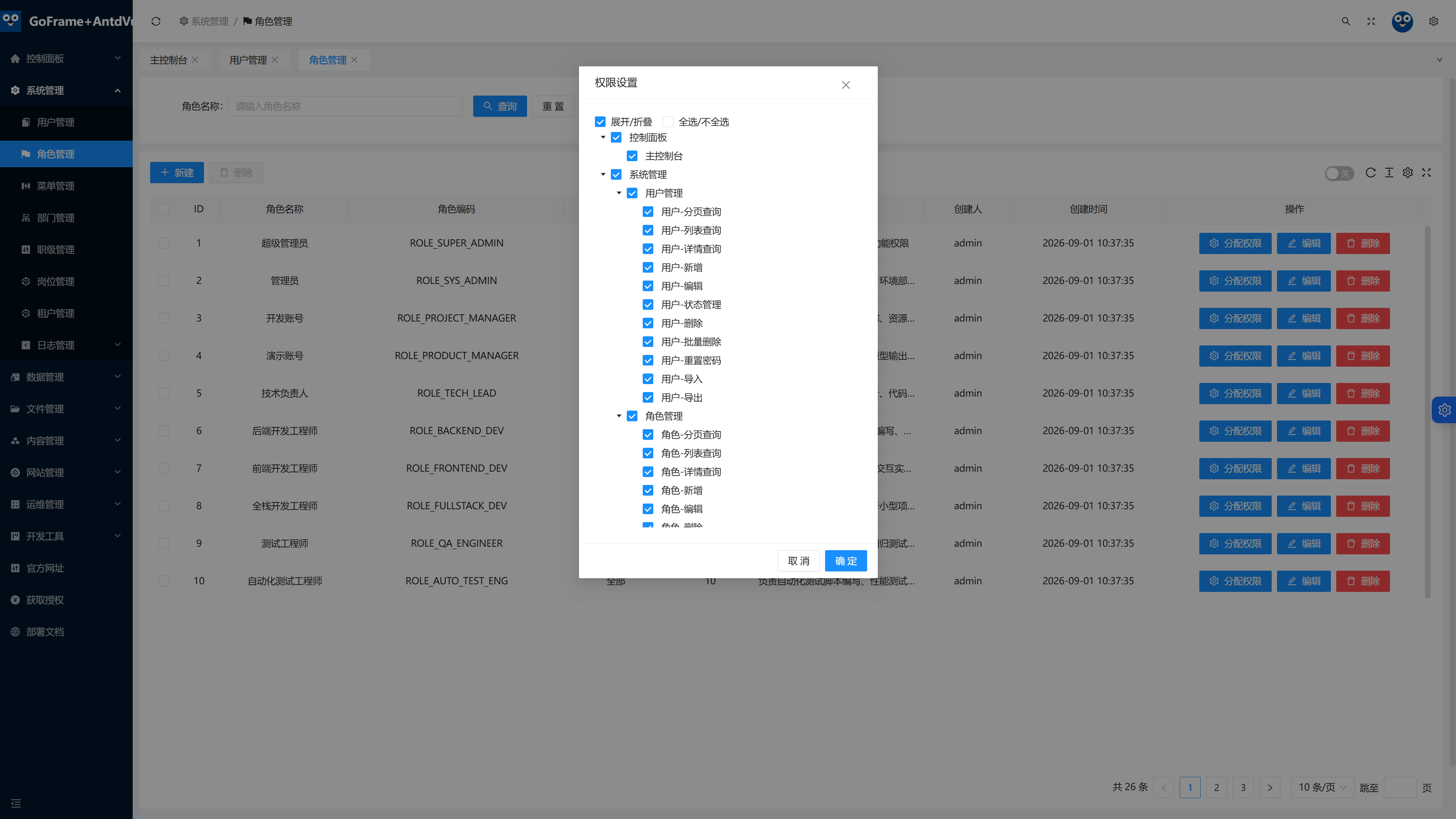Image resolution: width=1456 pixels, height=819 pixels.
Task: Close the 权限设置 dialog with X
Action: [x=846, y=85]
